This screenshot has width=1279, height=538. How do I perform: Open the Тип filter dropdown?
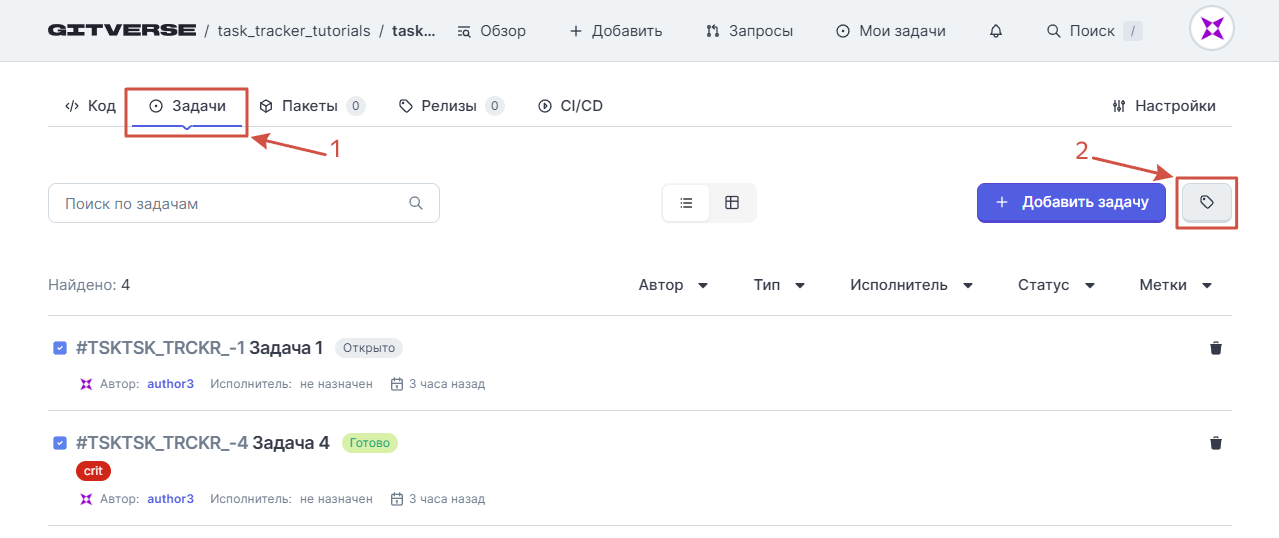[x=779, y=285]
